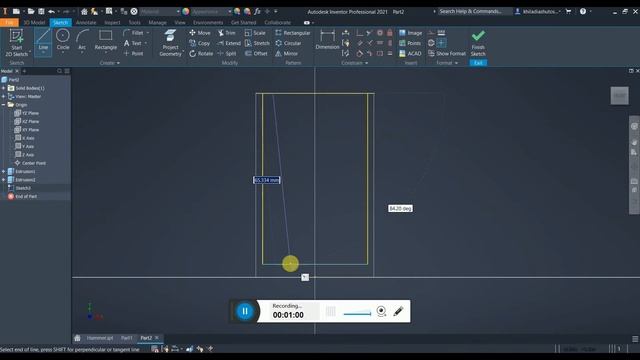Select Sketch3 in model browser

click(x=19, y=188)
